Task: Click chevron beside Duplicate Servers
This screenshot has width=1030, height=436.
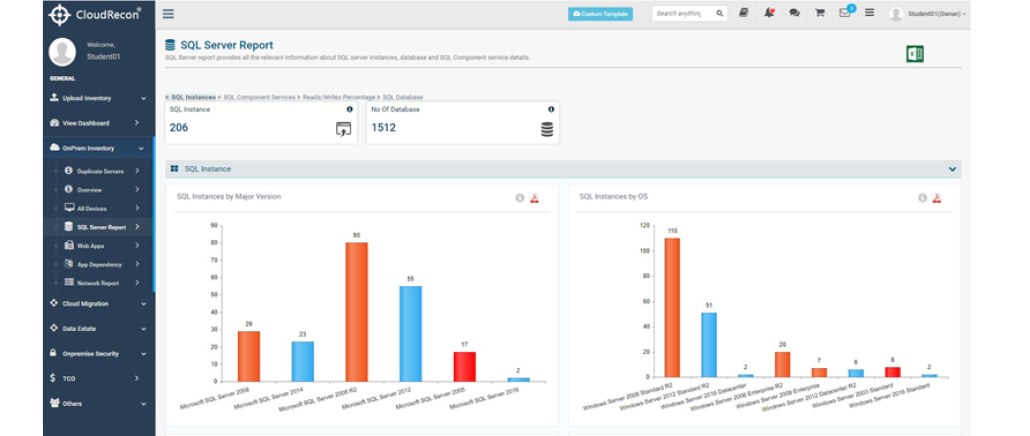Action: click(137, 171)
